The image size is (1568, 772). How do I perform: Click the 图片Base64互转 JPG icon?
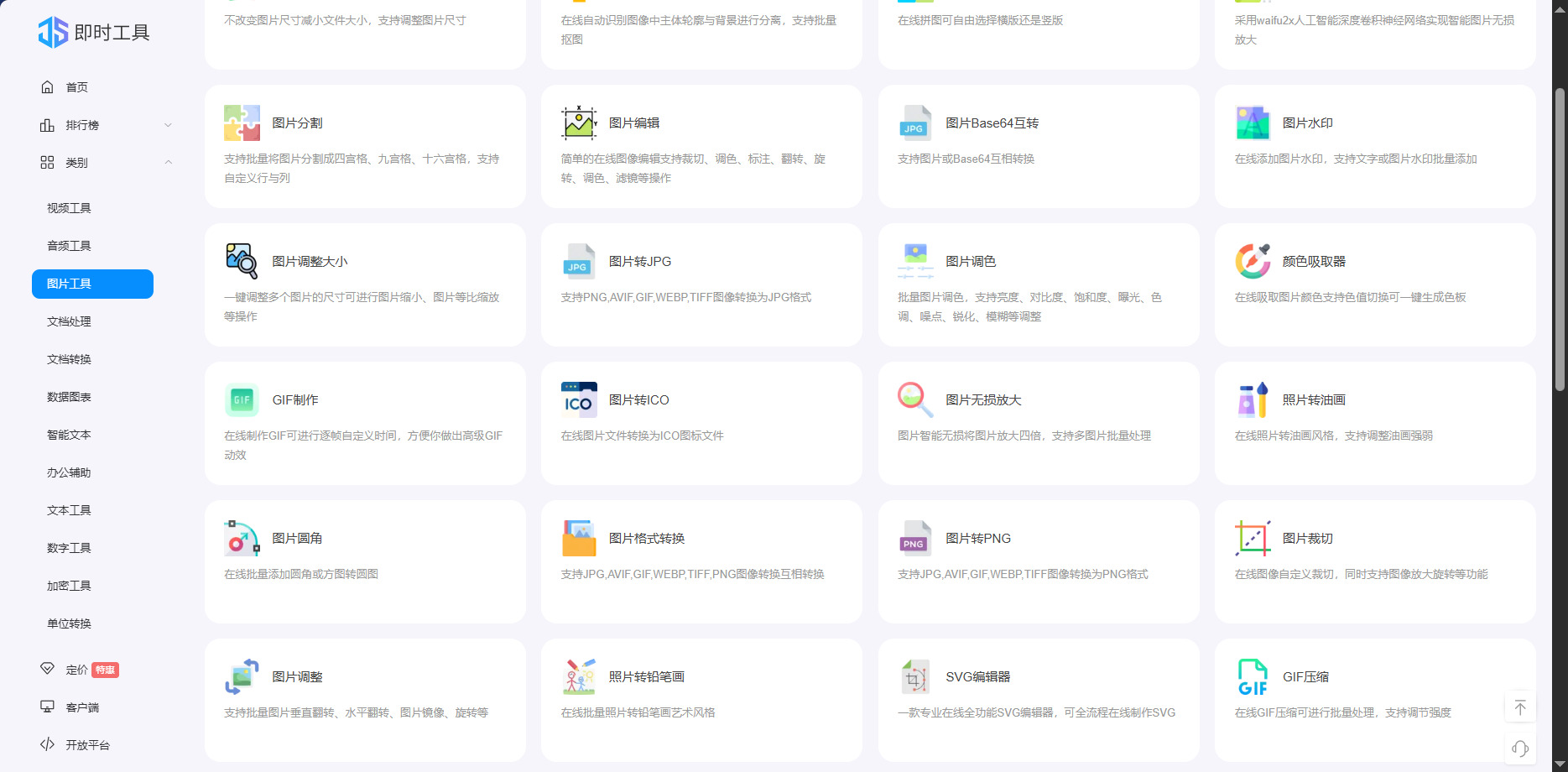point(915,123)
